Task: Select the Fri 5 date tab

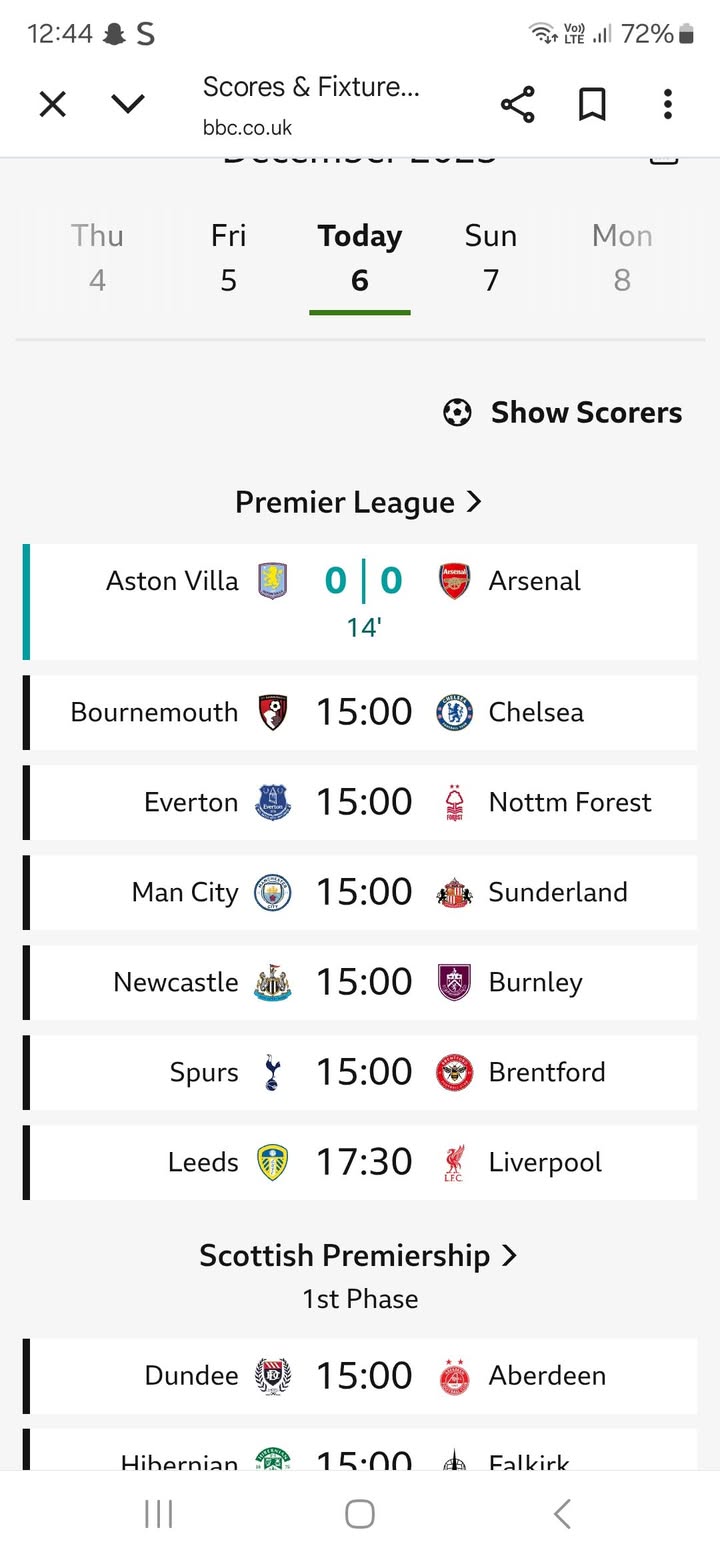Action: (x=228, y=257)
